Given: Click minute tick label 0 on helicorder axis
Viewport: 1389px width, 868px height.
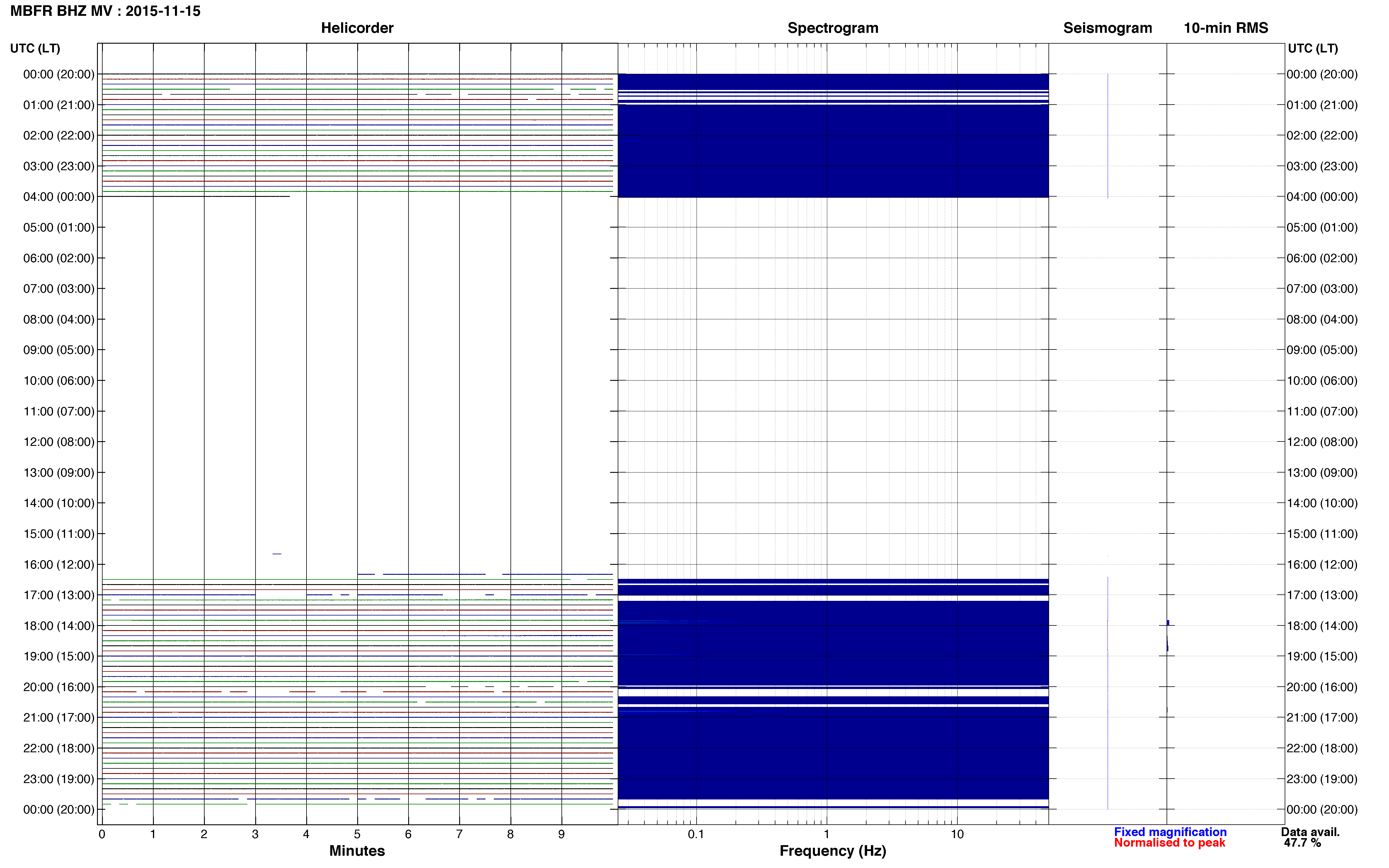Looking at the screenshot, I should click(x=102, y=835).
